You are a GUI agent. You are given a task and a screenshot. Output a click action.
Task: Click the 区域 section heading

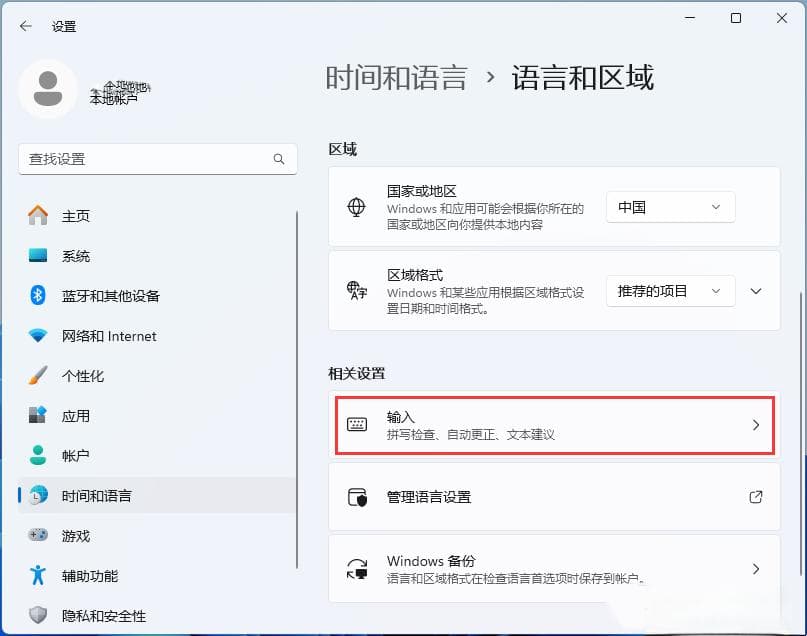click(343, 149)
